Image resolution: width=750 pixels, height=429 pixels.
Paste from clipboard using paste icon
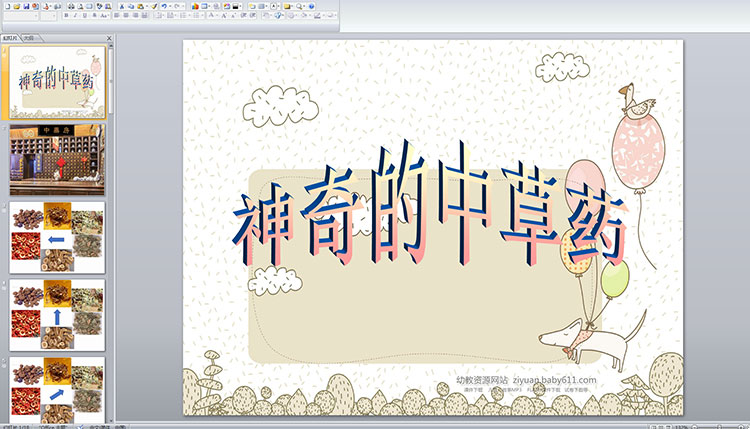[x=140, y=6]
